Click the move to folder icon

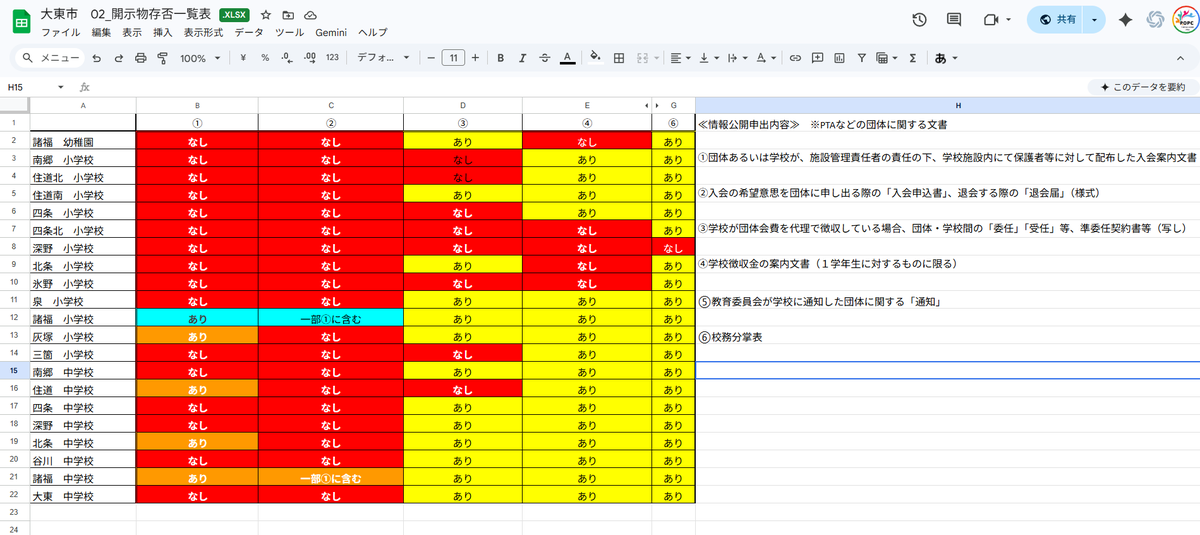288,15
